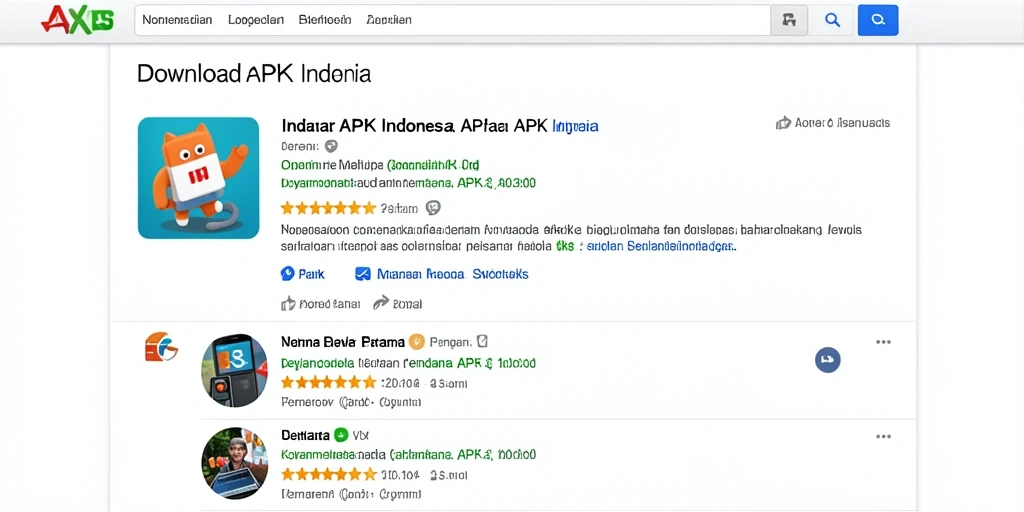Click the orange-blue shield icon left of results
This screenshot has height=512, width=1024.
pos(161,347)
